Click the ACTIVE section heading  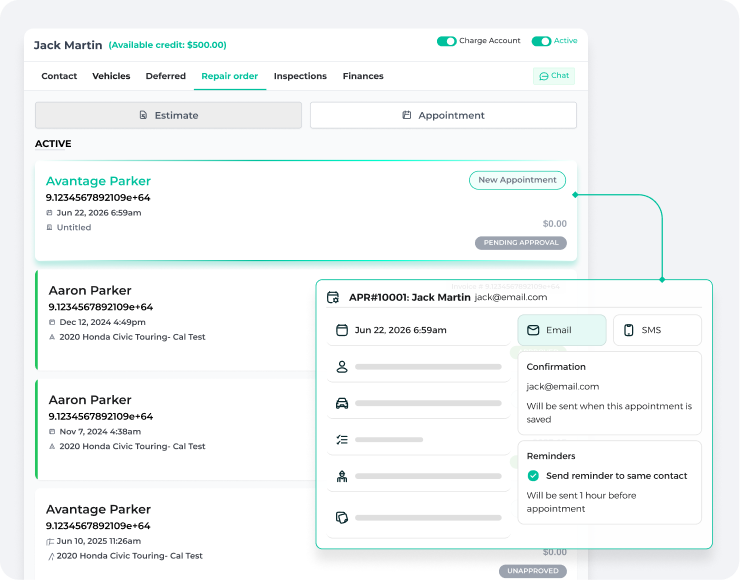(x=53, y=143)
